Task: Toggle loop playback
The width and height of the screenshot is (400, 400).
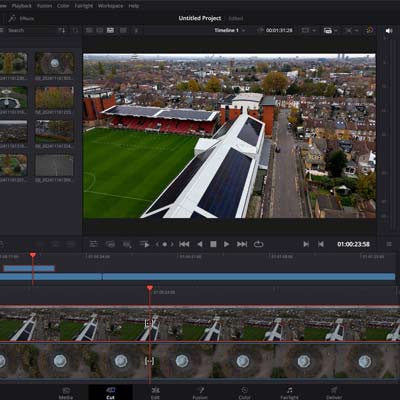Action: [258, 244]
